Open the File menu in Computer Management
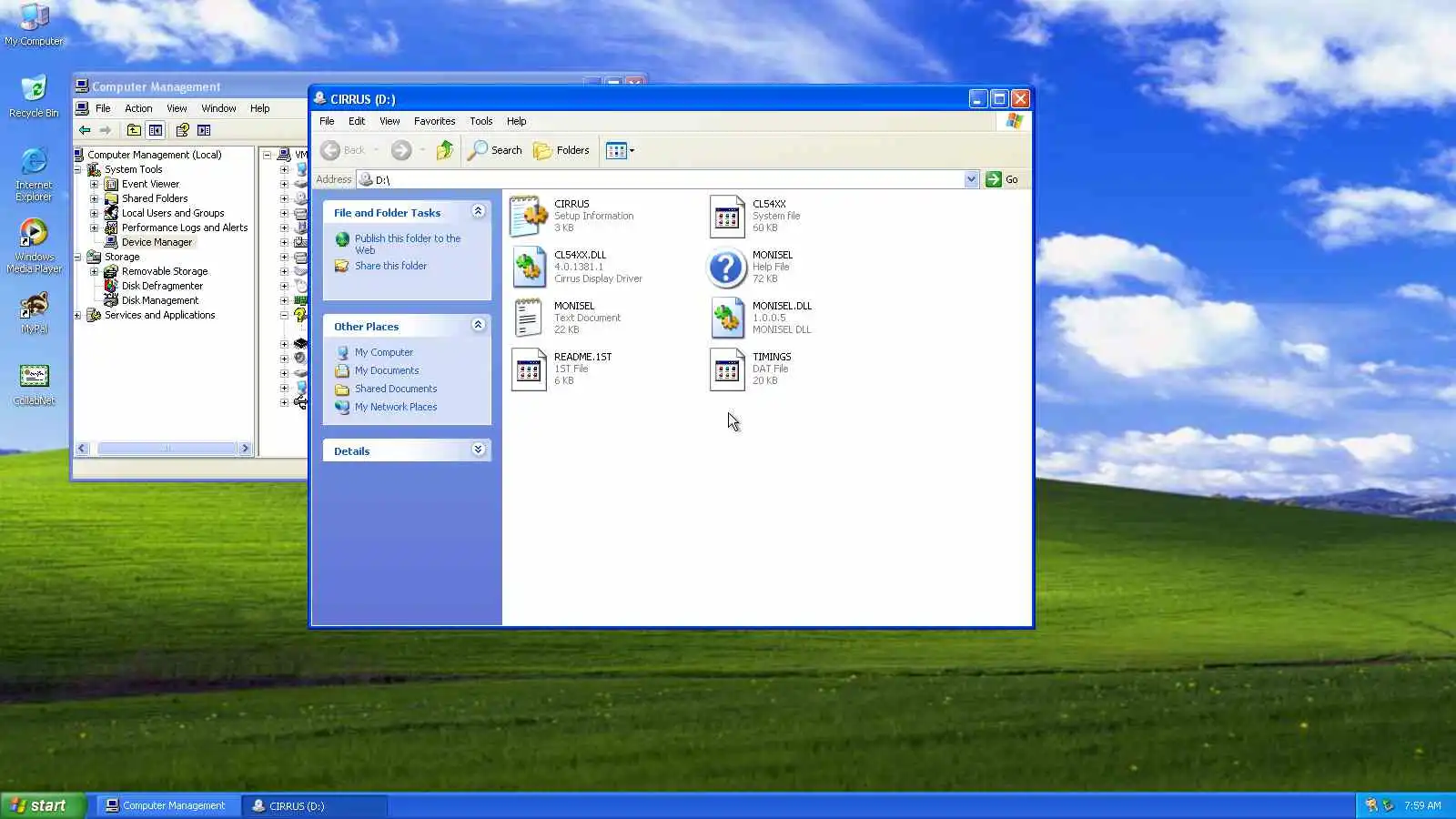This screenshot has height=819, width=1456. [103, 108]
